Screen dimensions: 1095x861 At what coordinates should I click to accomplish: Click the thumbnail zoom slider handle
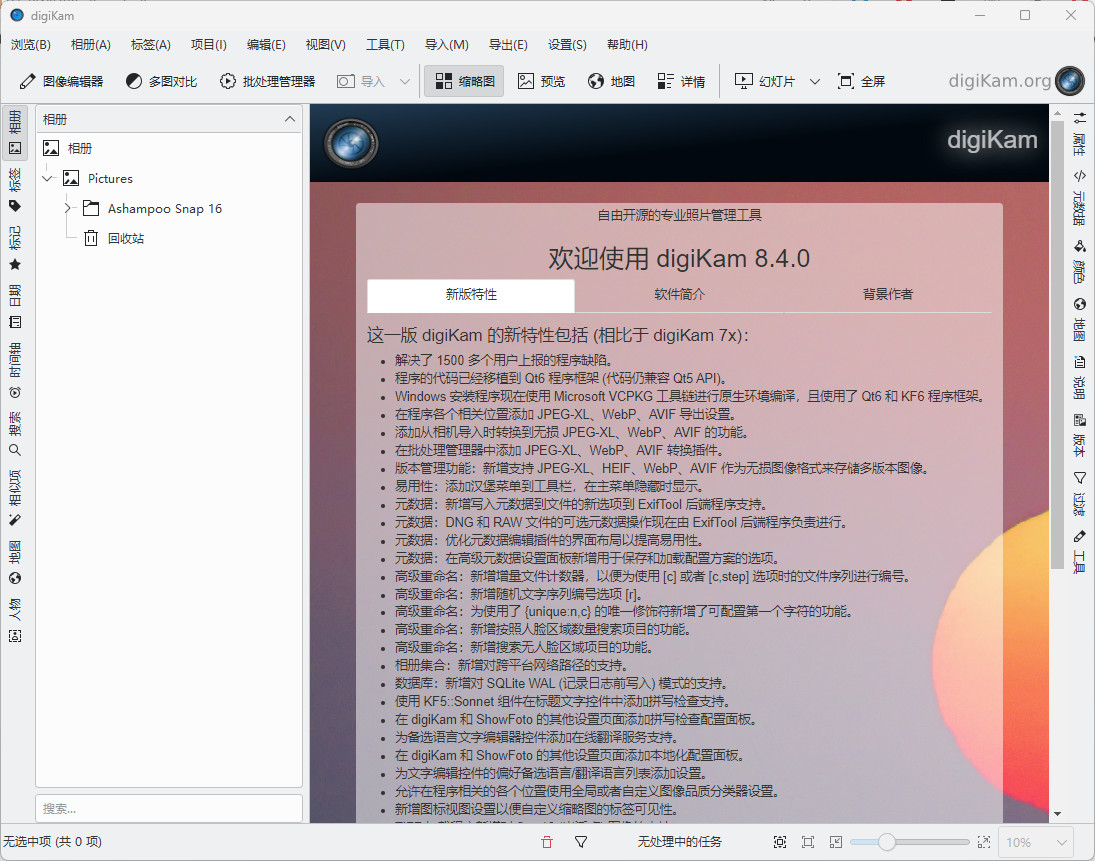(x=887, y=842)
